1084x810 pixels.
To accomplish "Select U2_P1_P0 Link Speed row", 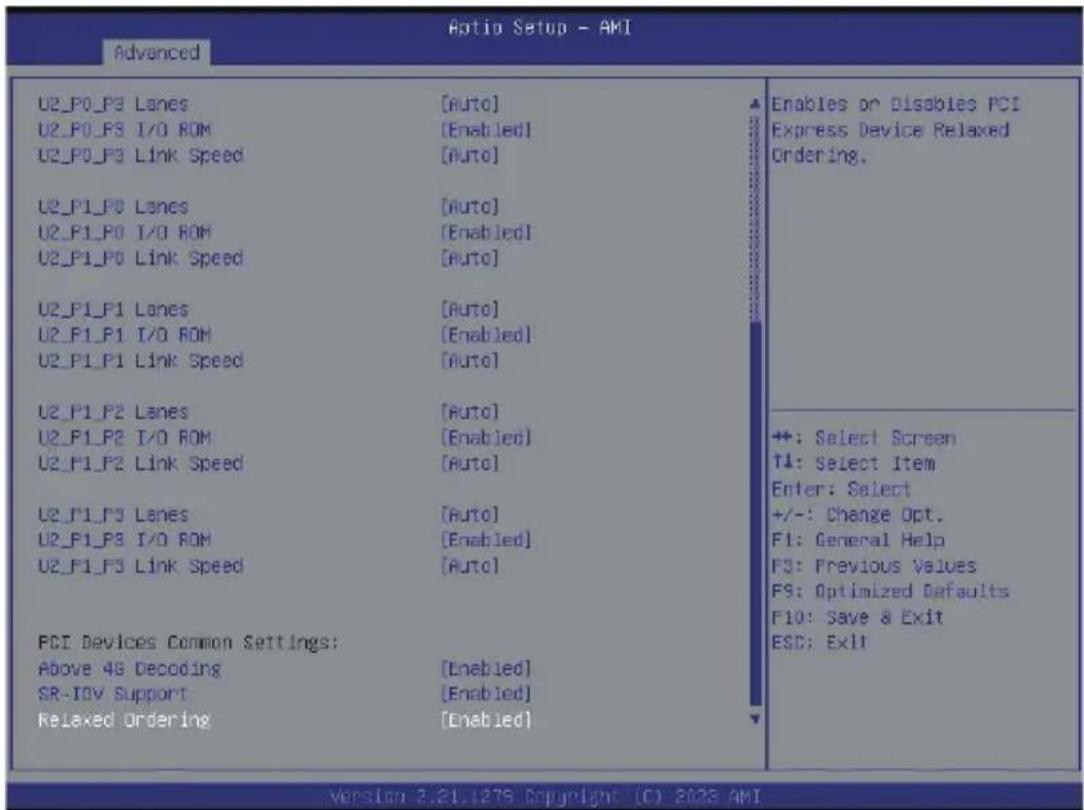I will click(140, 258).
